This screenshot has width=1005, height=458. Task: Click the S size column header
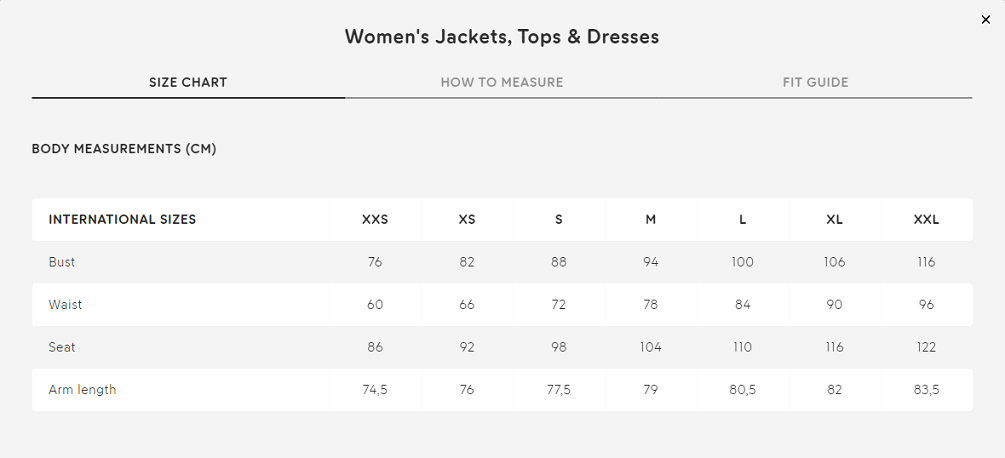559,219
